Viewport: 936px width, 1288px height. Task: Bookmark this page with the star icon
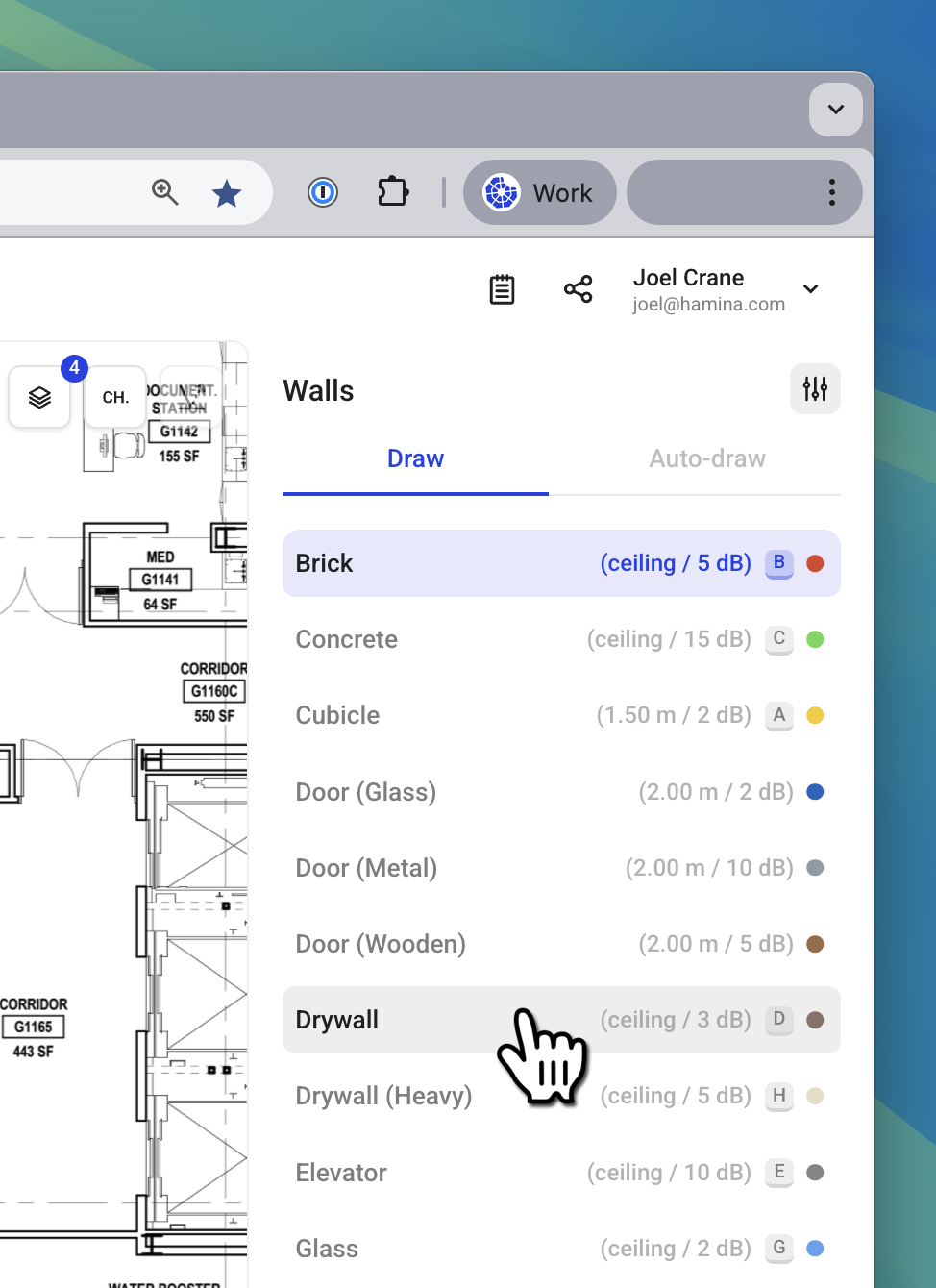pos(227,193)
